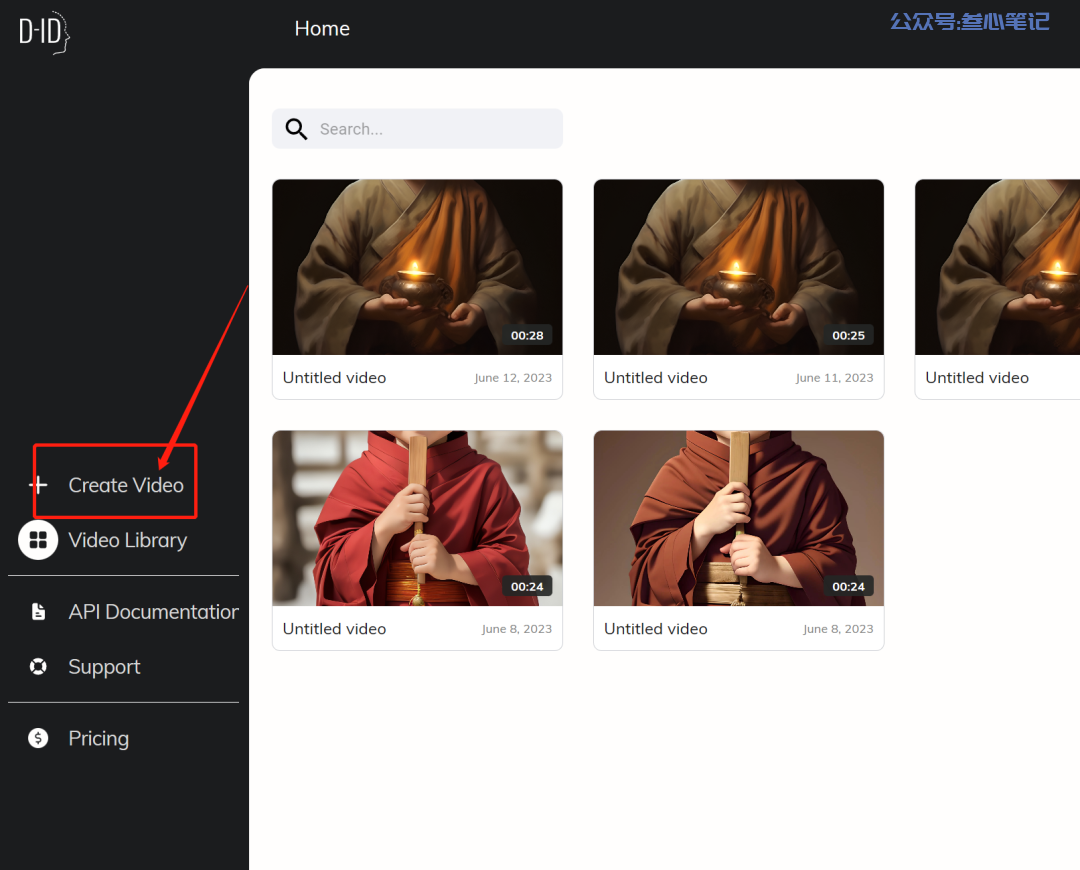Click the Untitled video title dated June 12
This screenshot has width=1080, height=870.
tap(335, 377)
